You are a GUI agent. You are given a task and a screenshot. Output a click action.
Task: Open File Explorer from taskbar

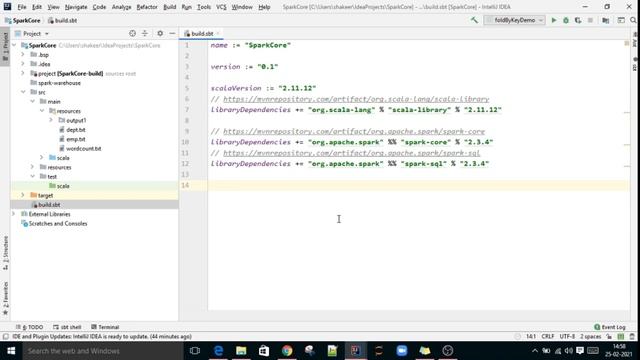[x=241, y=351]
